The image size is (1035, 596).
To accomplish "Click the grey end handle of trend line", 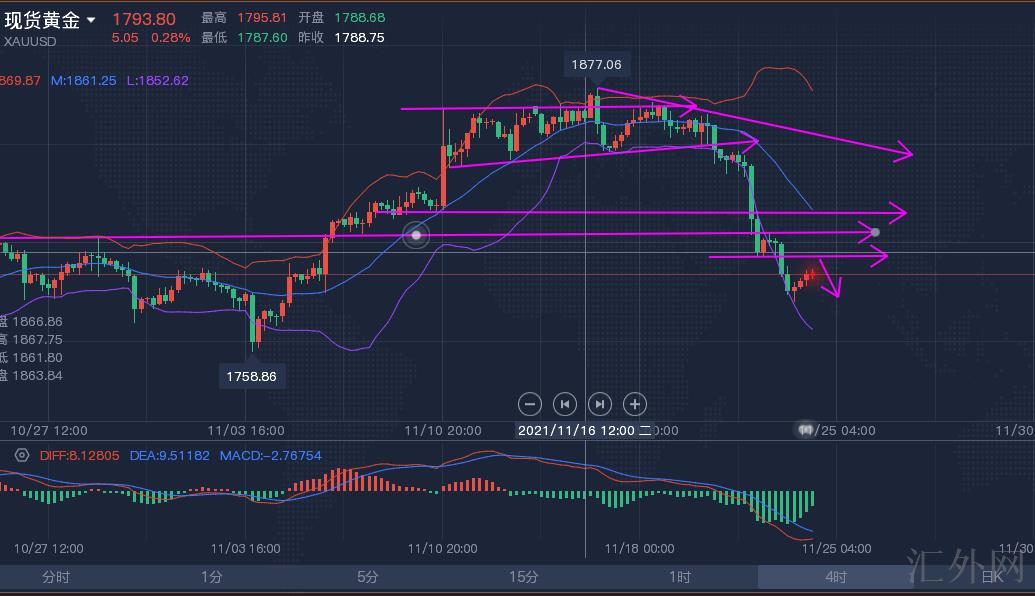I will [x=875, y=232].
